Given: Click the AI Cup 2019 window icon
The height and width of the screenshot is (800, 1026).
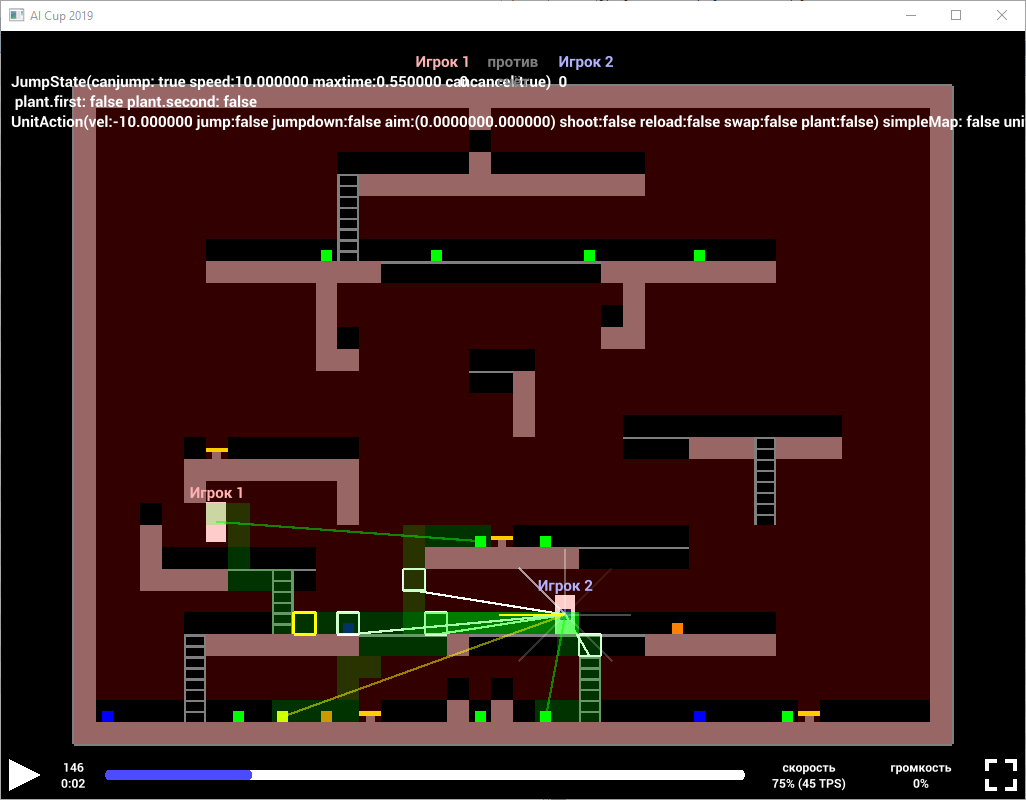Looking at the screenshot, I should pos(16,15).
